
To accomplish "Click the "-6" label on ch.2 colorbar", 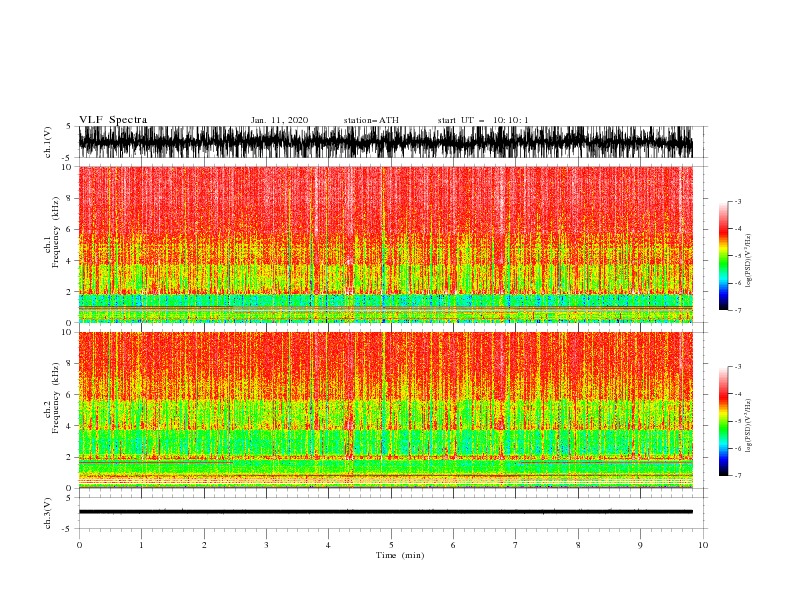I will pos(738,448).
